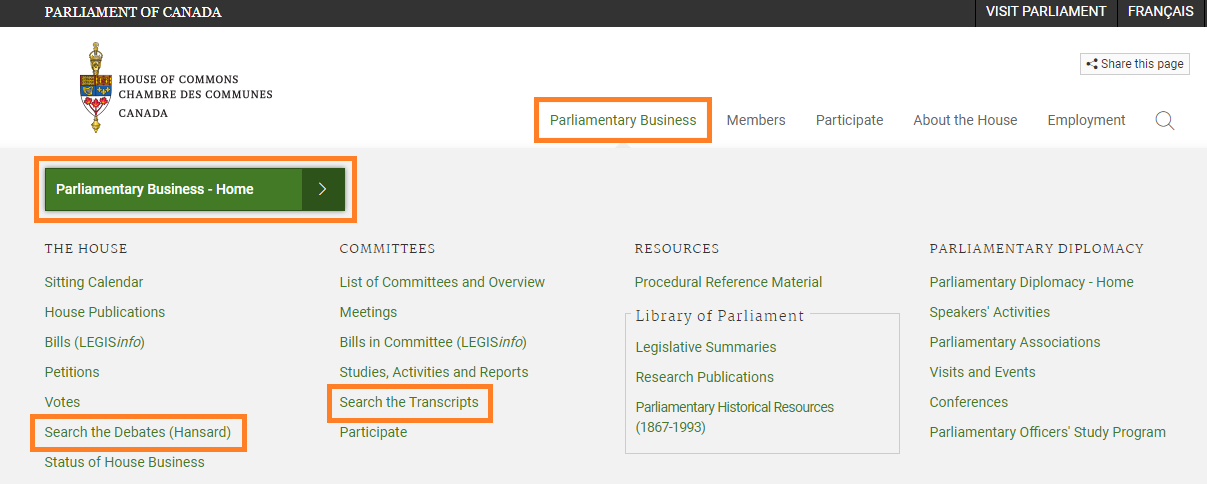The image size is (1207, 484).
Task: Open Sitting Calendar link
Action: click(94, 282)
